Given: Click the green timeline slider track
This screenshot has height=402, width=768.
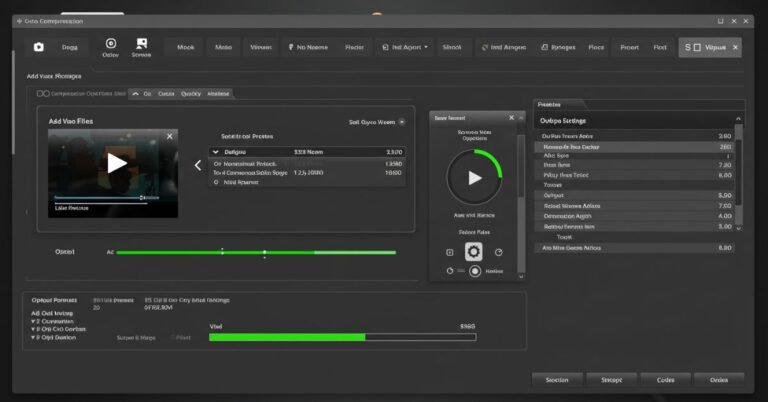Looking at the screenshot, I should tap(256, 252).
